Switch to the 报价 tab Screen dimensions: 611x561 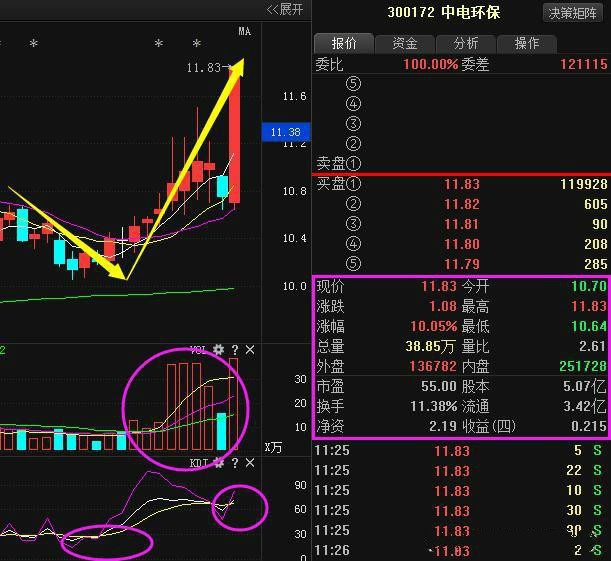click(344, 43)
